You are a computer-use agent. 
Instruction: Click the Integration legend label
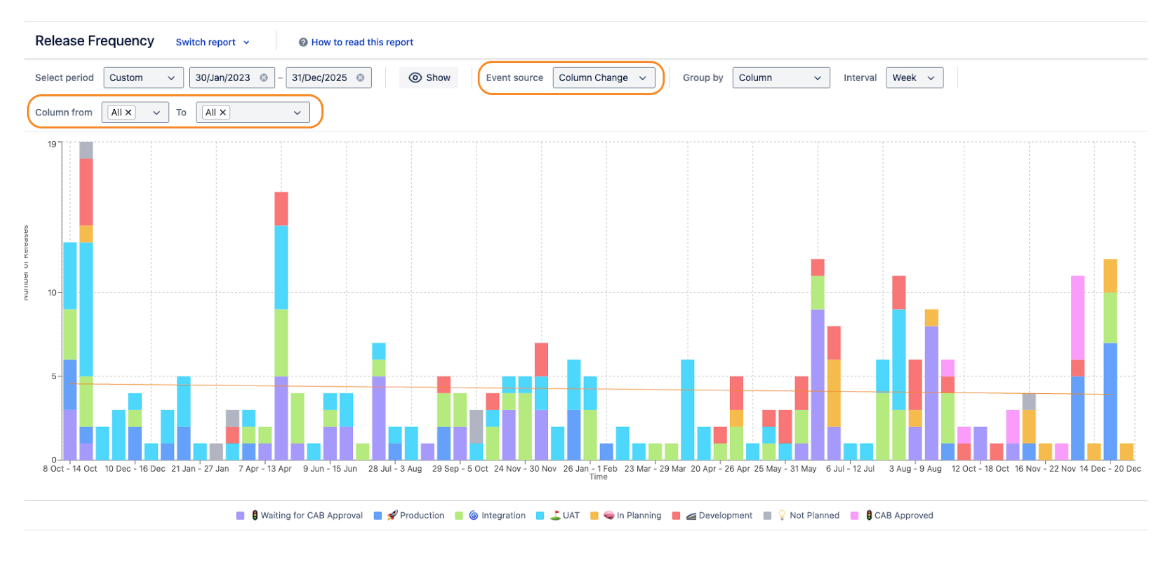[x=503, y=515]
